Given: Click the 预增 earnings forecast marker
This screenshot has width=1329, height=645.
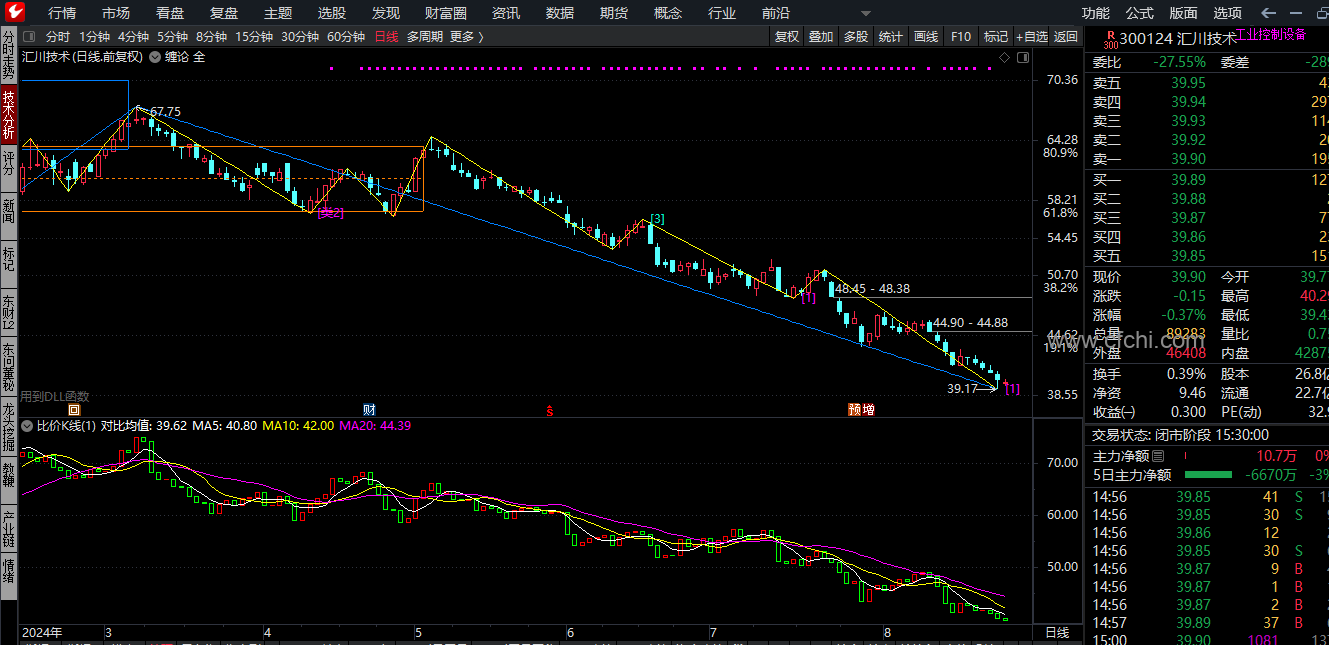Looking at the screenshot, I should 861,409.
